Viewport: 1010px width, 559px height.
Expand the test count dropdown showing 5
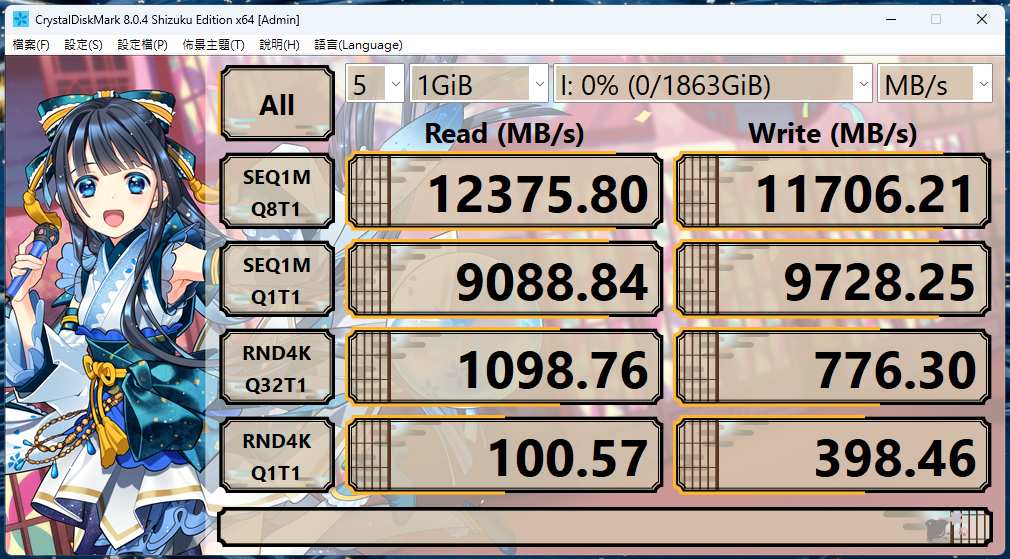pos(376,83)
